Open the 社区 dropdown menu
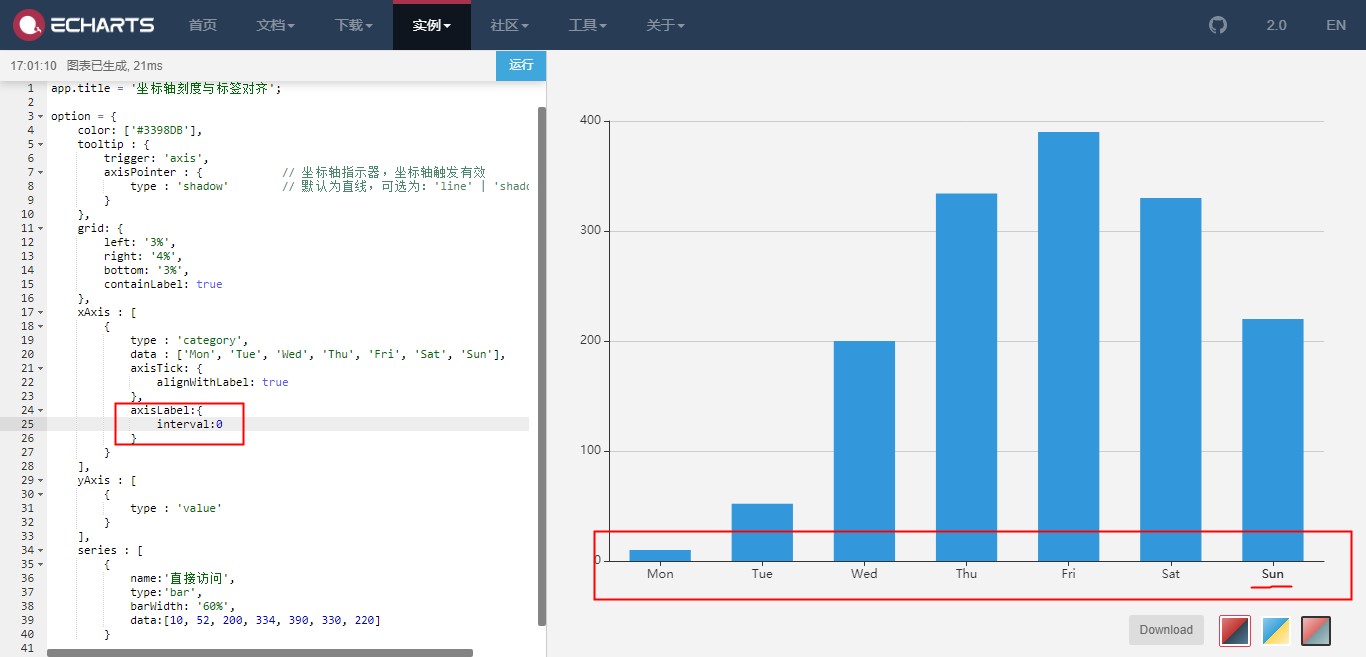The image size is (1366, 657). (x=510, y=25)
